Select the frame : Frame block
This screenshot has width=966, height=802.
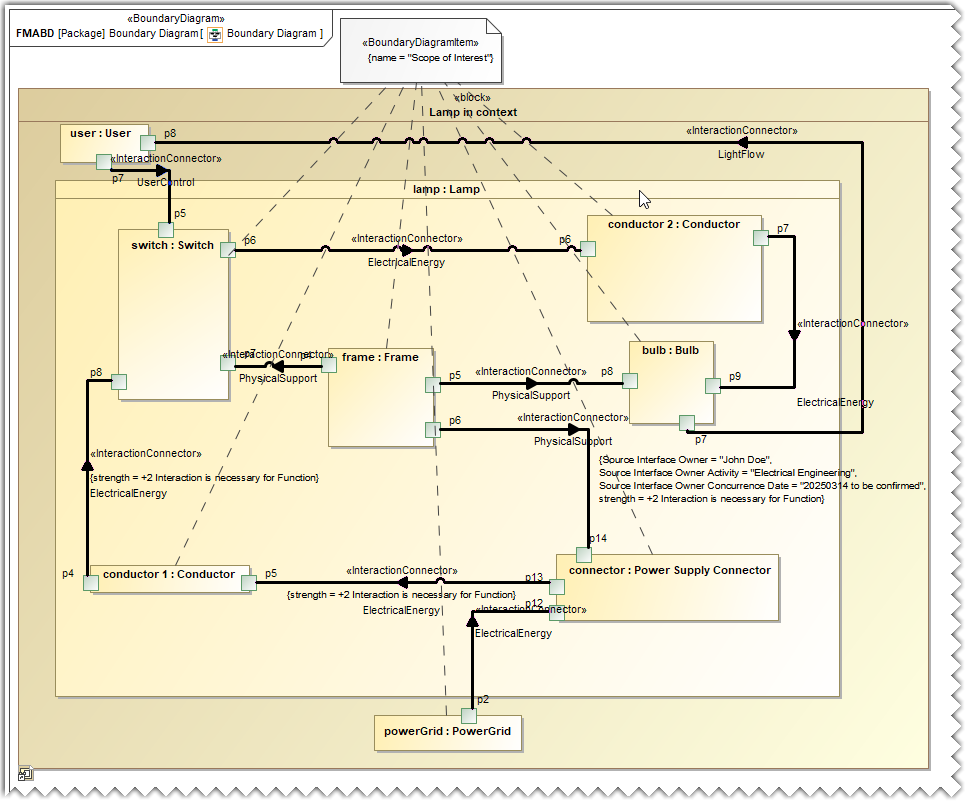[x=381, y=397]
